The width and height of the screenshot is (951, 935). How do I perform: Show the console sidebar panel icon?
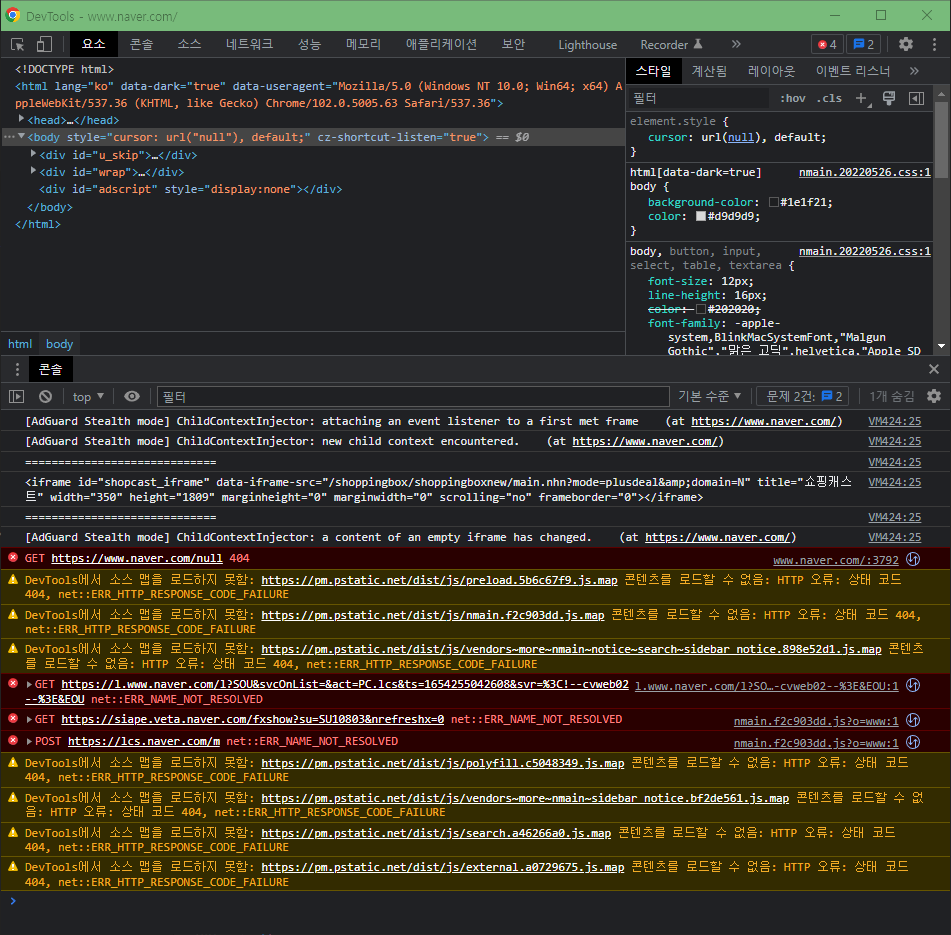click(x=16, y=397)
